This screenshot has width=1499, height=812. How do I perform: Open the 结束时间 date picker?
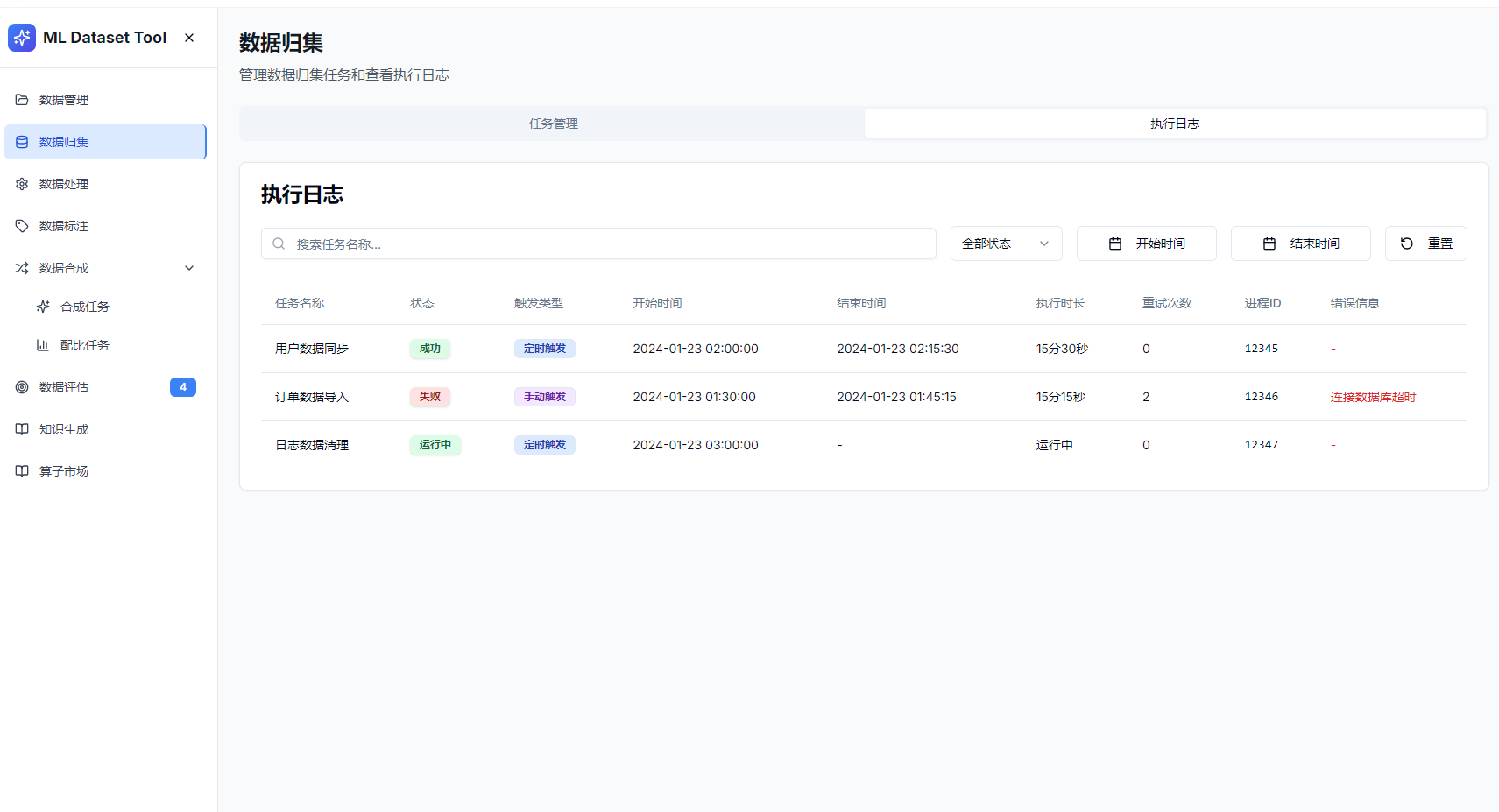point(1300,244)
